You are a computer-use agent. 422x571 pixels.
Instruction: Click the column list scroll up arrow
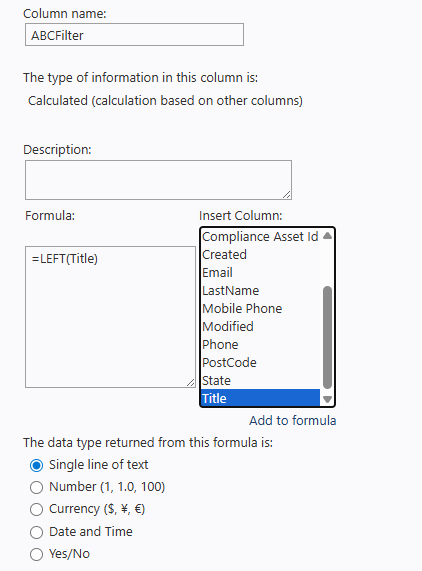(327, 236)
